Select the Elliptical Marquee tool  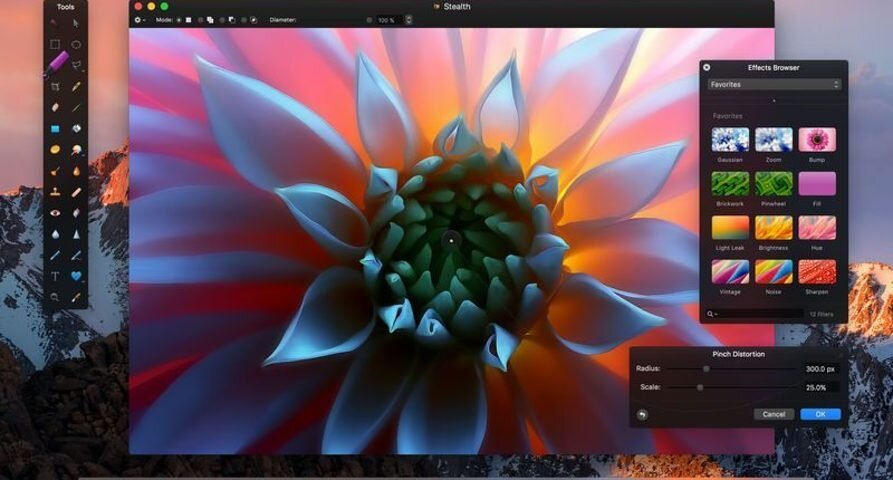point(76,44)
